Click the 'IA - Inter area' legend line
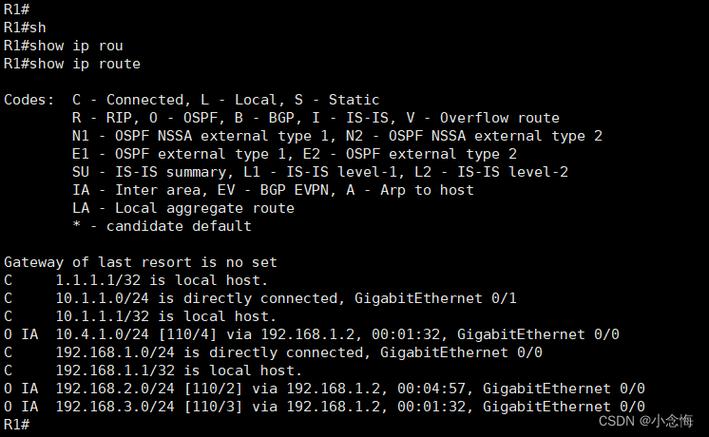 272,190
